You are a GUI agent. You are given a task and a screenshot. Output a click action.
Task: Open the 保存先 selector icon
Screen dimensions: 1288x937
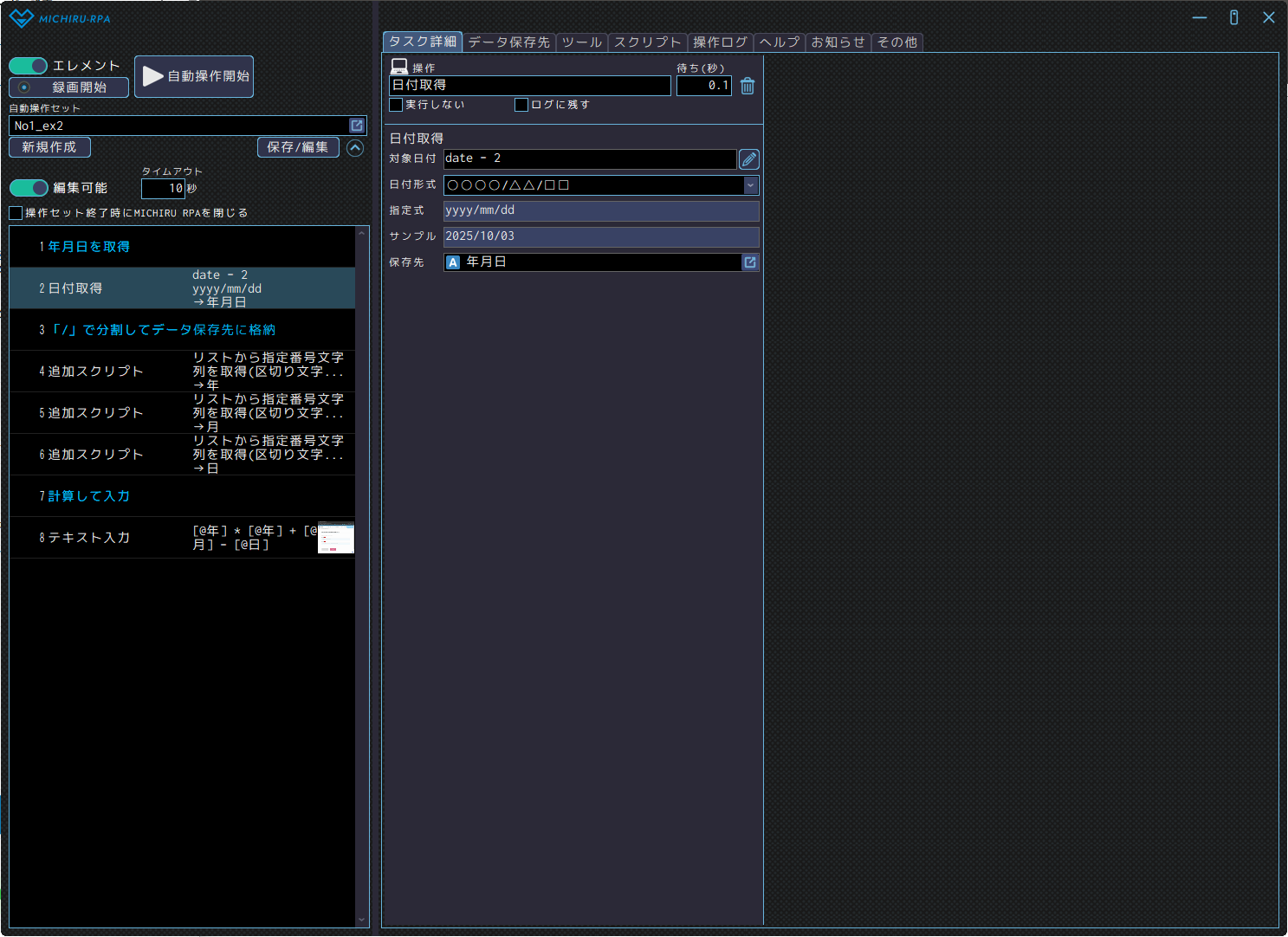[x=750, y=262]
